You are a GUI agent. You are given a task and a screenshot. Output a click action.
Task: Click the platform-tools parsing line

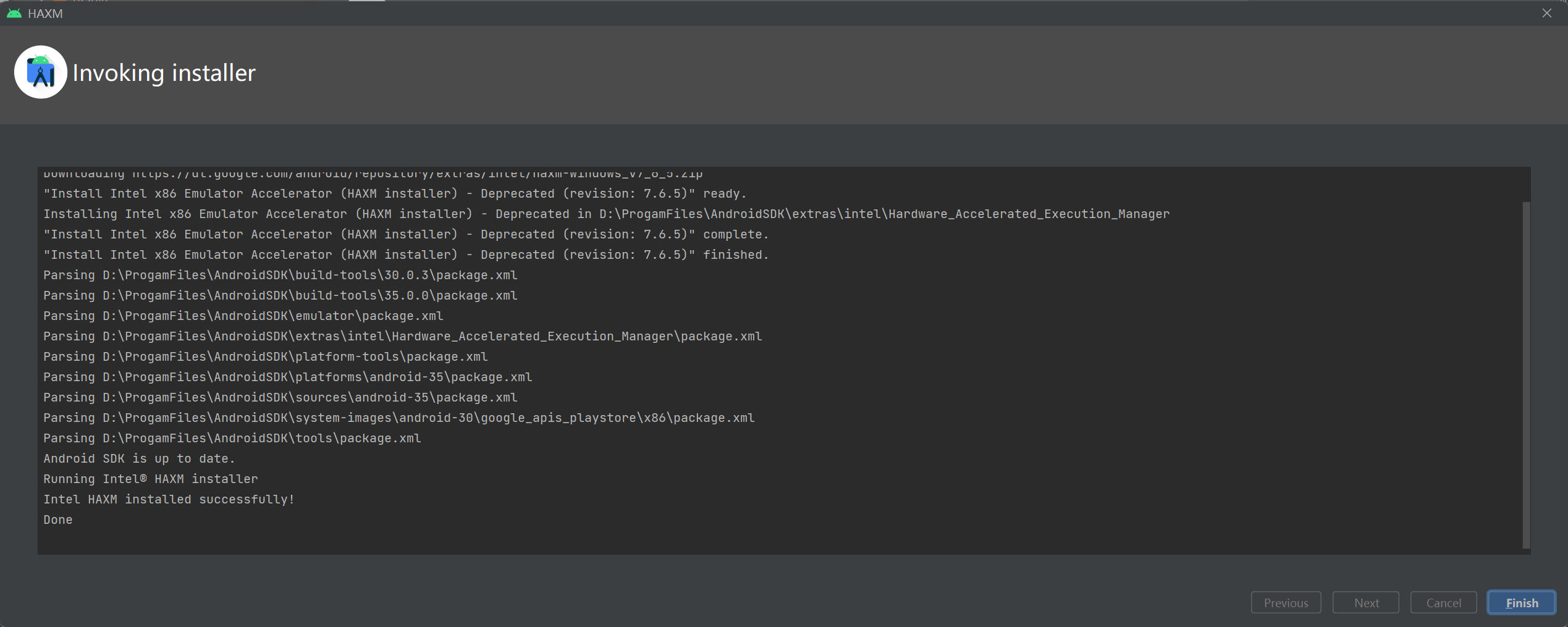pyautogui.click(x=265, y=357)
